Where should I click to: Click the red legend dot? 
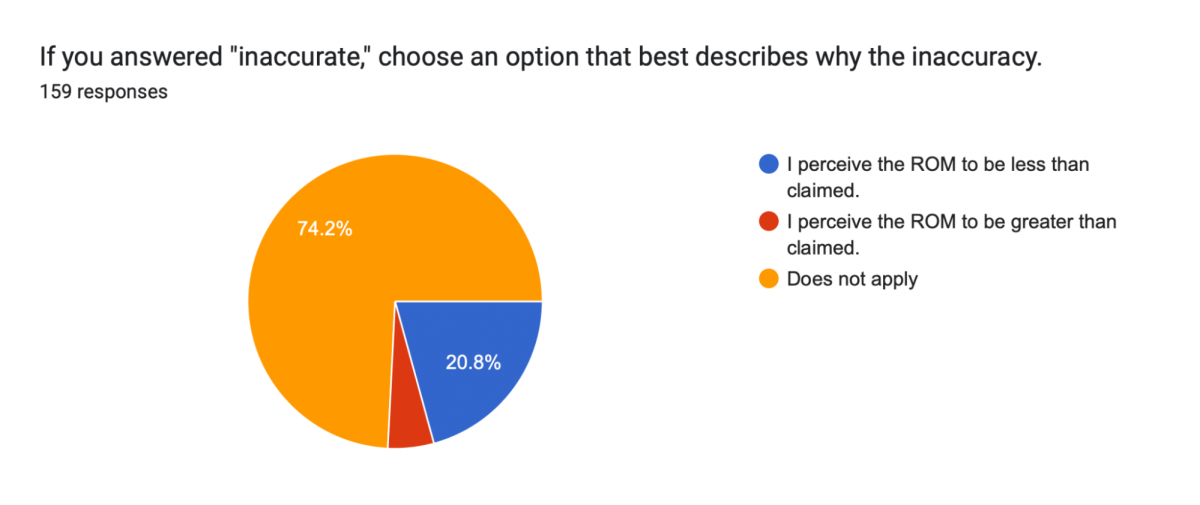click(x=769, y=222)
